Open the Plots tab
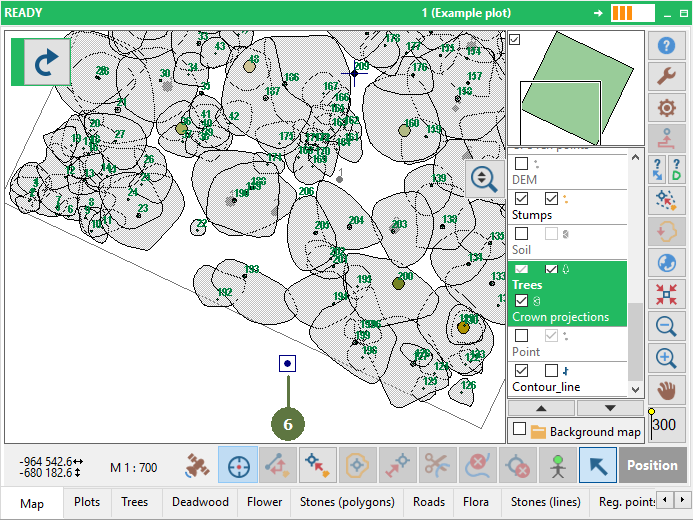Viewport: 693px width, 520px height. pos(87,502)
